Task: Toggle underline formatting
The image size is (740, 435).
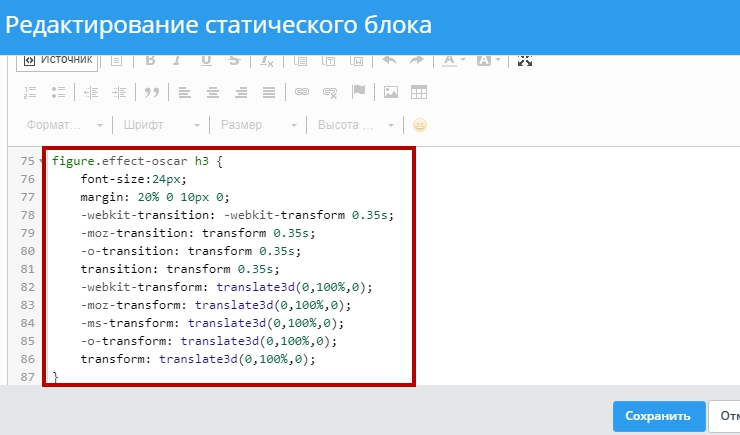Action: (206, 60)
